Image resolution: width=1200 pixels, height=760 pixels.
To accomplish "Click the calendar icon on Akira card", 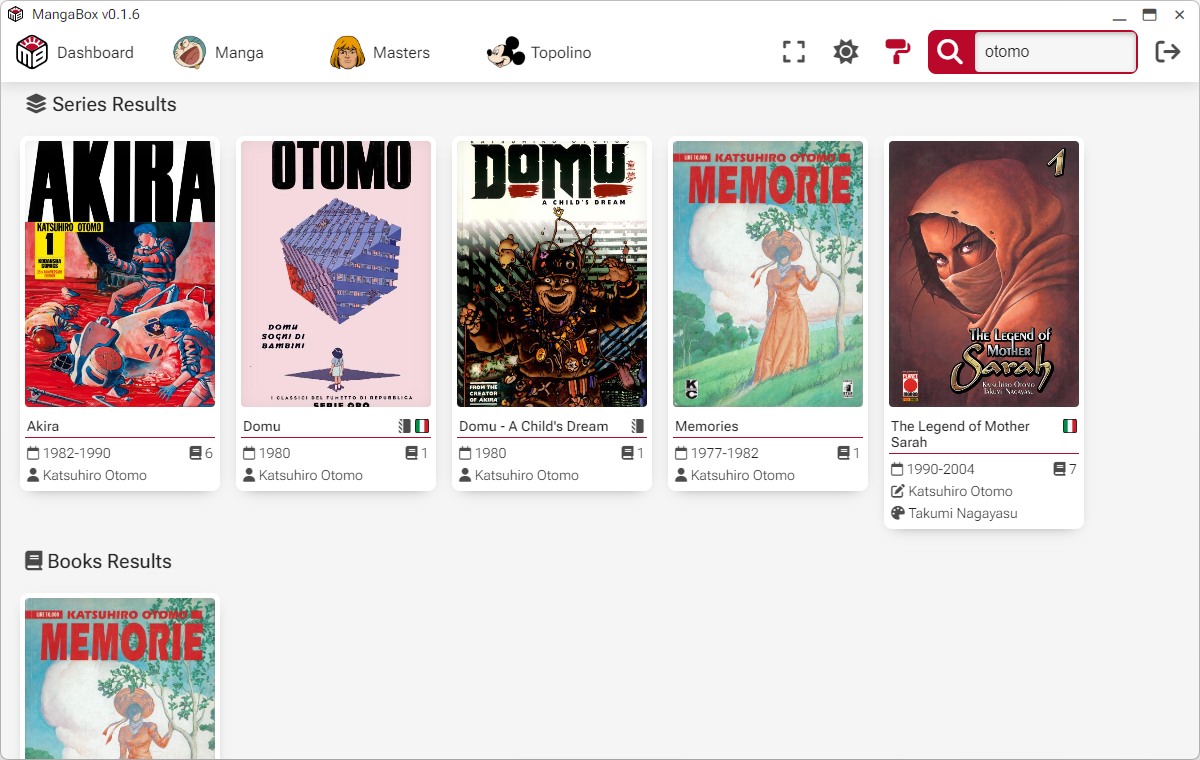I will tap(33, 453).
